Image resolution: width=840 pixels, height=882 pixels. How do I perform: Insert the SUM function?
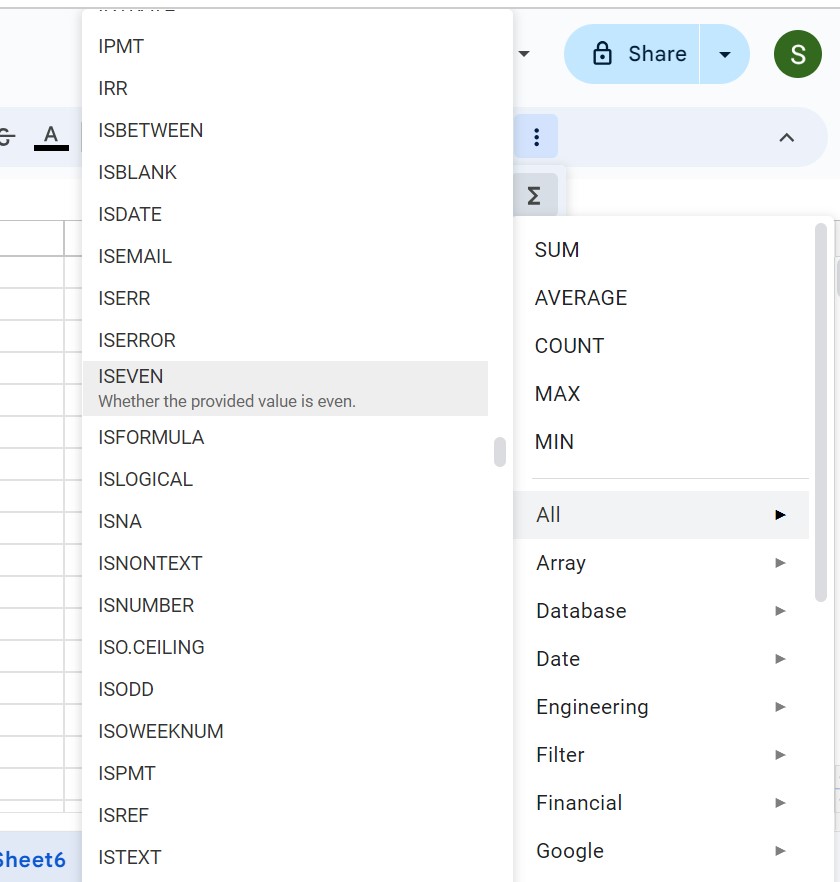click(662, 250)
